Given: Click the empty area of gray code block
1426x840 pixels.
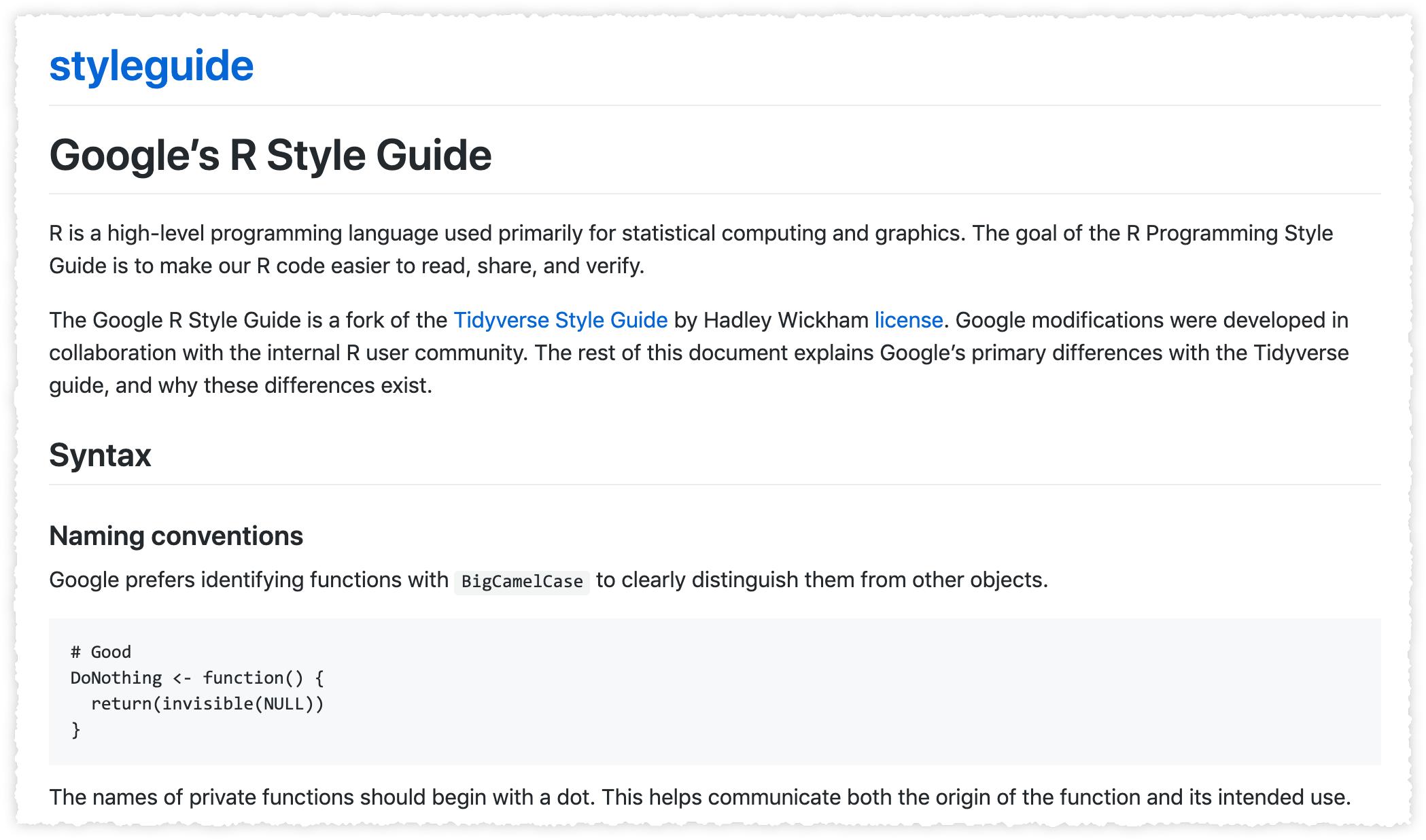Looking at the screenshot, I should pos(884,693).
